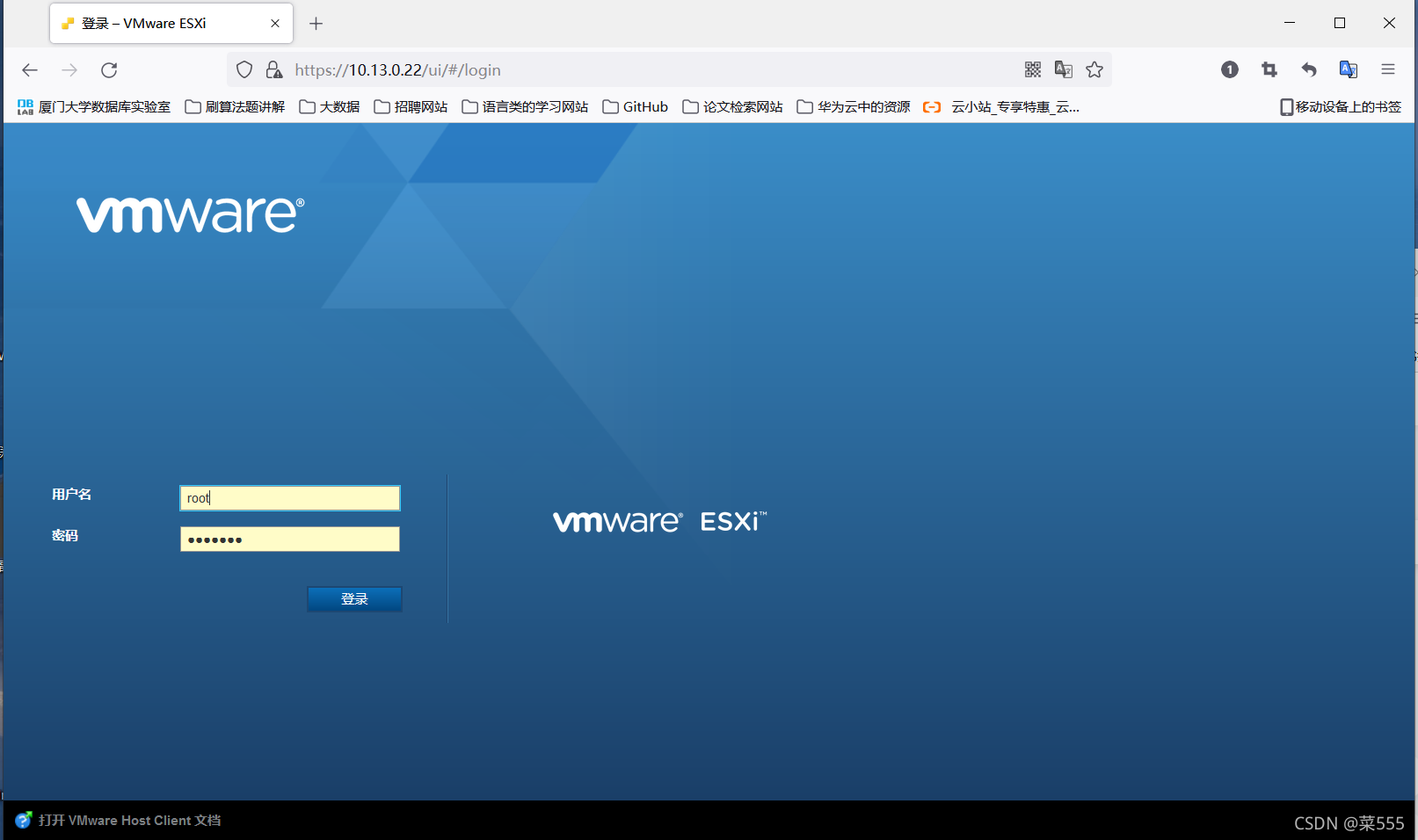Click the padlock connection security icon
The height and width of the screenshot is (840, 1418).
[274, 70]
